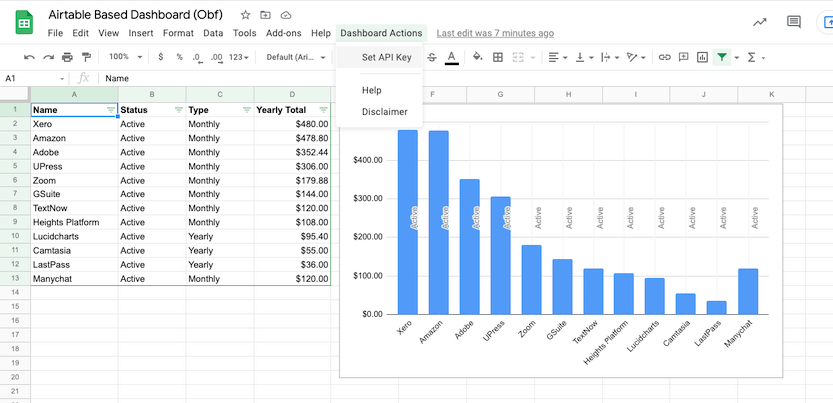Toggle strikethrough formatting
The image size is (833, 403).
432,57
